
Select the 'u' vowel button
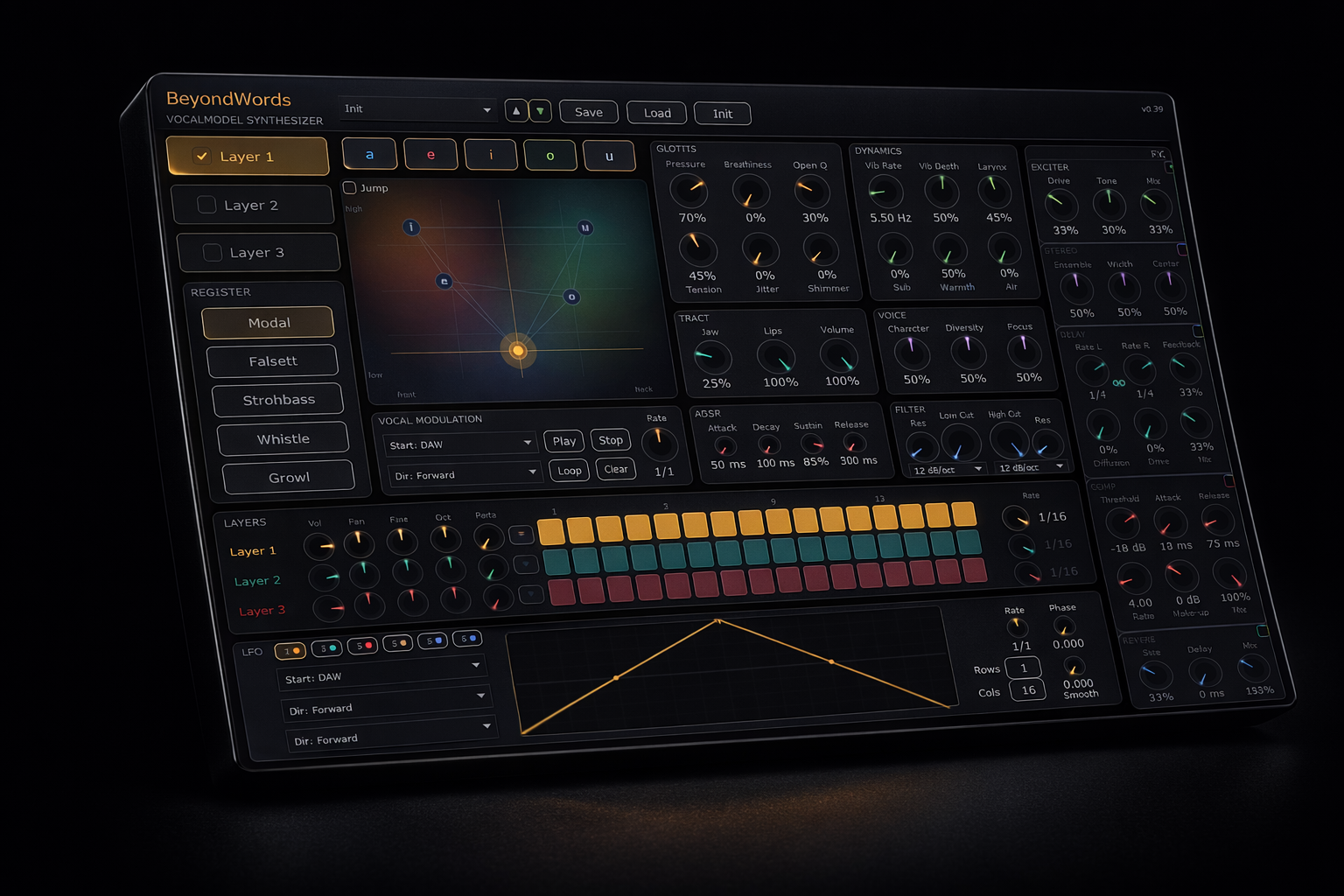609,156
